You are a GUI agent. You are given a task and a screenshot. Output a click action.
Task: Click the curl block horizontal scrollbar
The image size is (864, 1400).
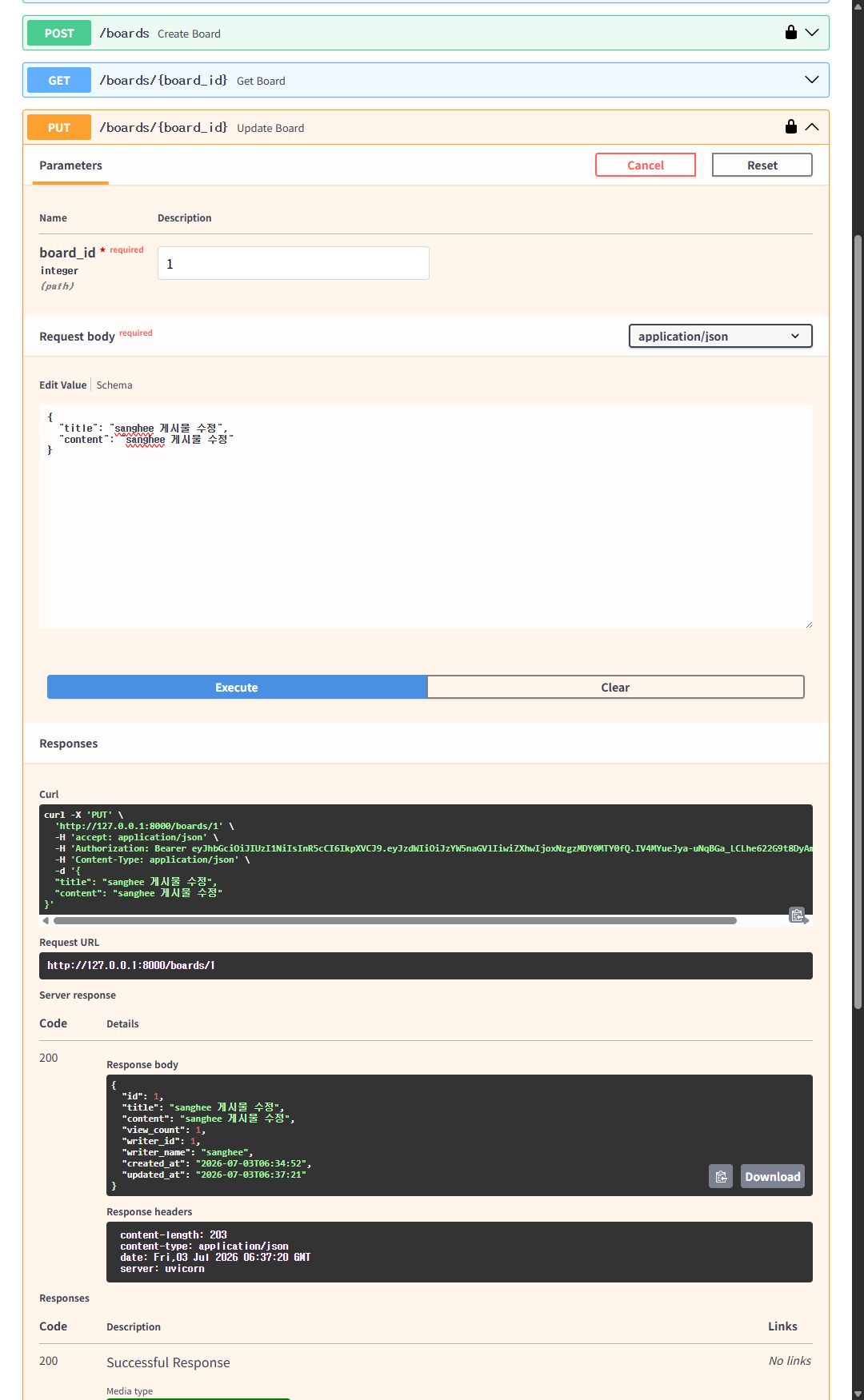[x=395, y=921]
